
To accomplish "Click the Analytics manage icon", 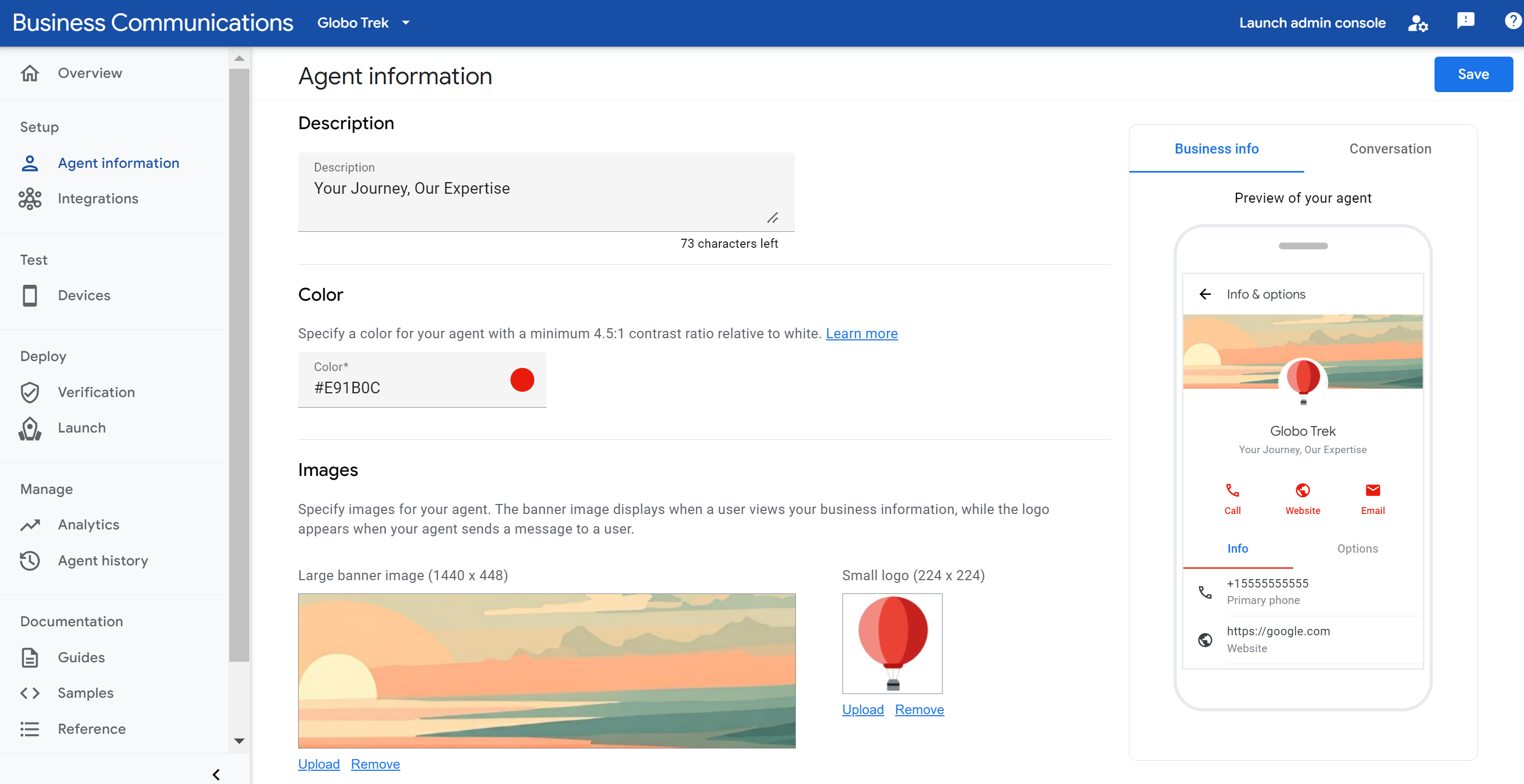I will (30, 524).
